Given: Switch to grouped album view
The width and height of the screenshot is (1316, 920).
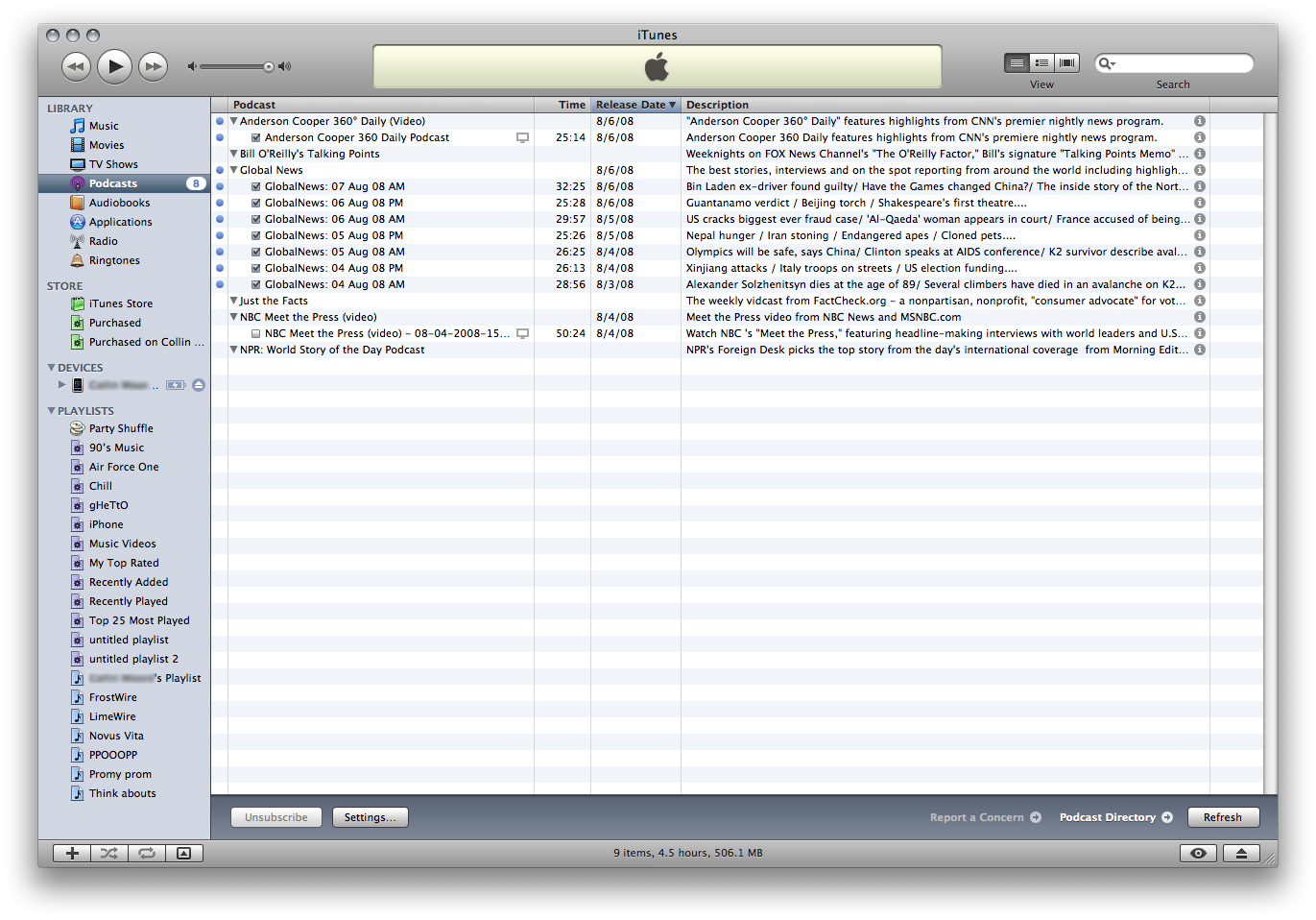Looking at the screenshot, I should click(x=1041, y=62).
